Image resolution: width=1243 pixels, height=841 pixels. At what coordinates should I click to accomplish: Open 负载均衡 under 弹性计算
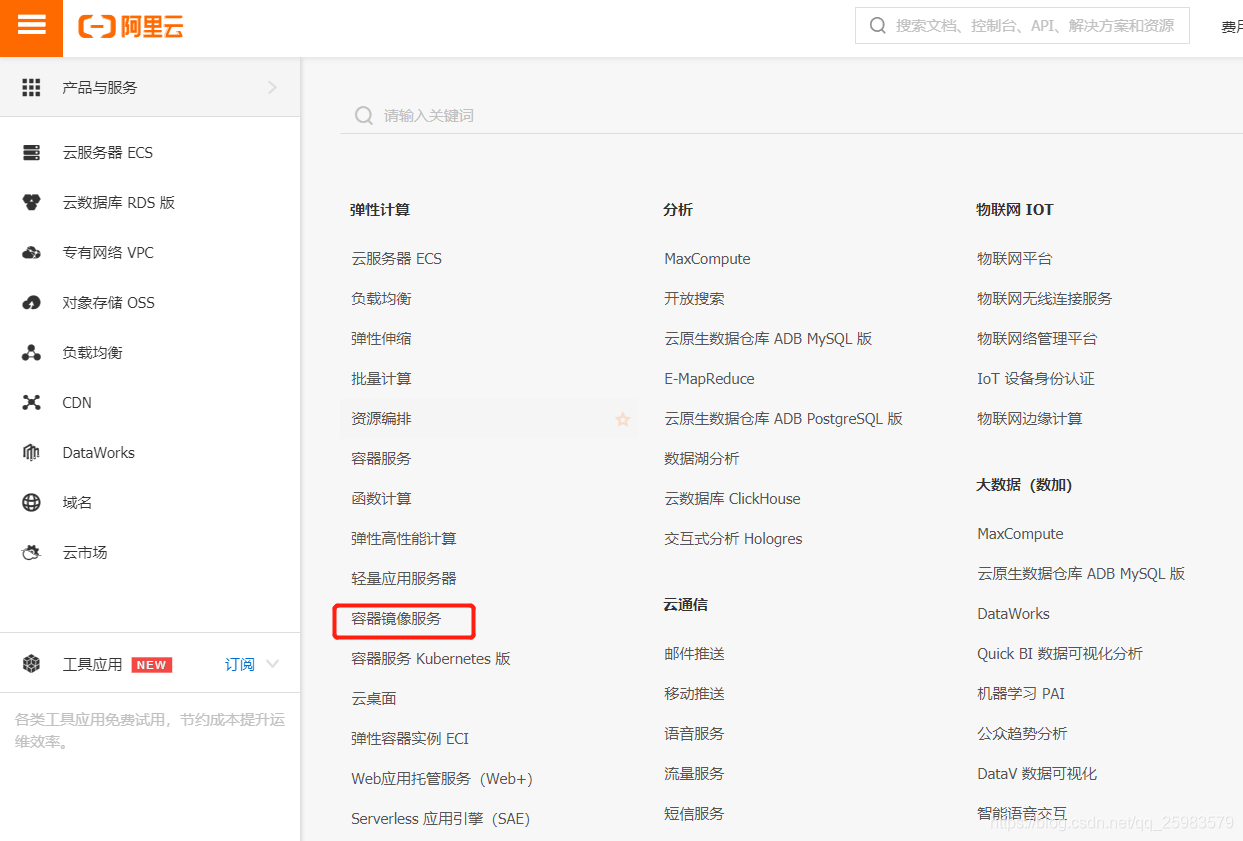pyautogui.click(x=381, y=299)
